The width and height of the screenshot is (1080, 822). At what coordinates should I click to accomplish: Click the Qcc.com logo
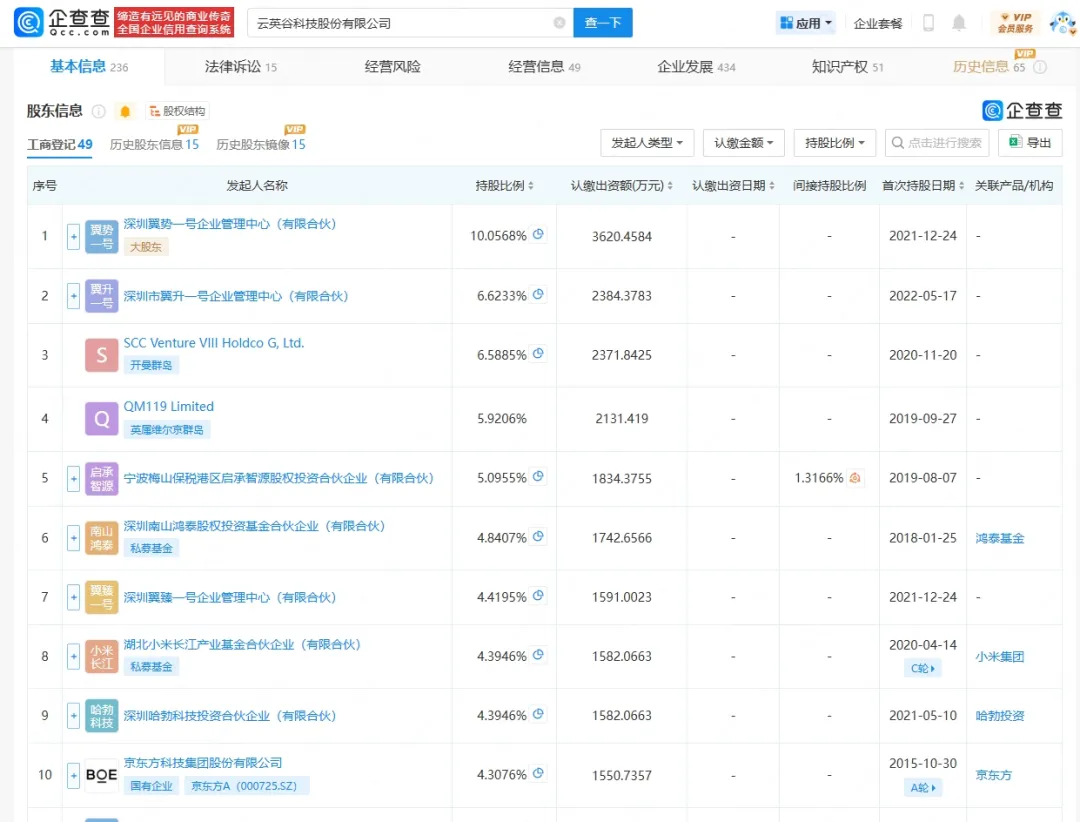62,23
